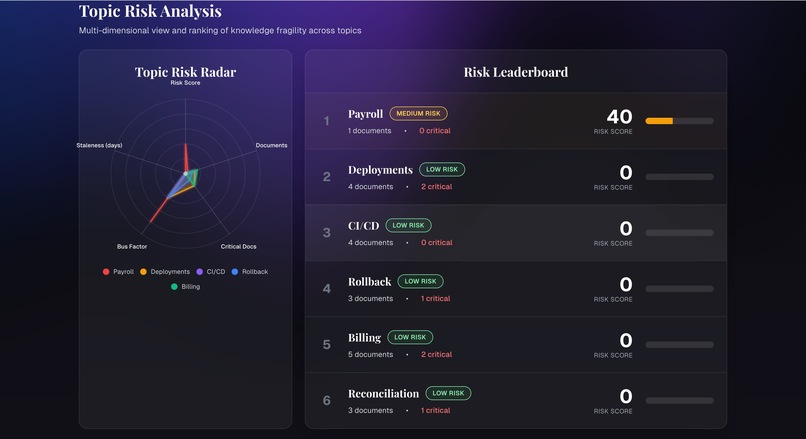Viewport: 806px width, 439px height.
Task: Click the LOW RISK badge on Deployments
Action: click(442, 169)
